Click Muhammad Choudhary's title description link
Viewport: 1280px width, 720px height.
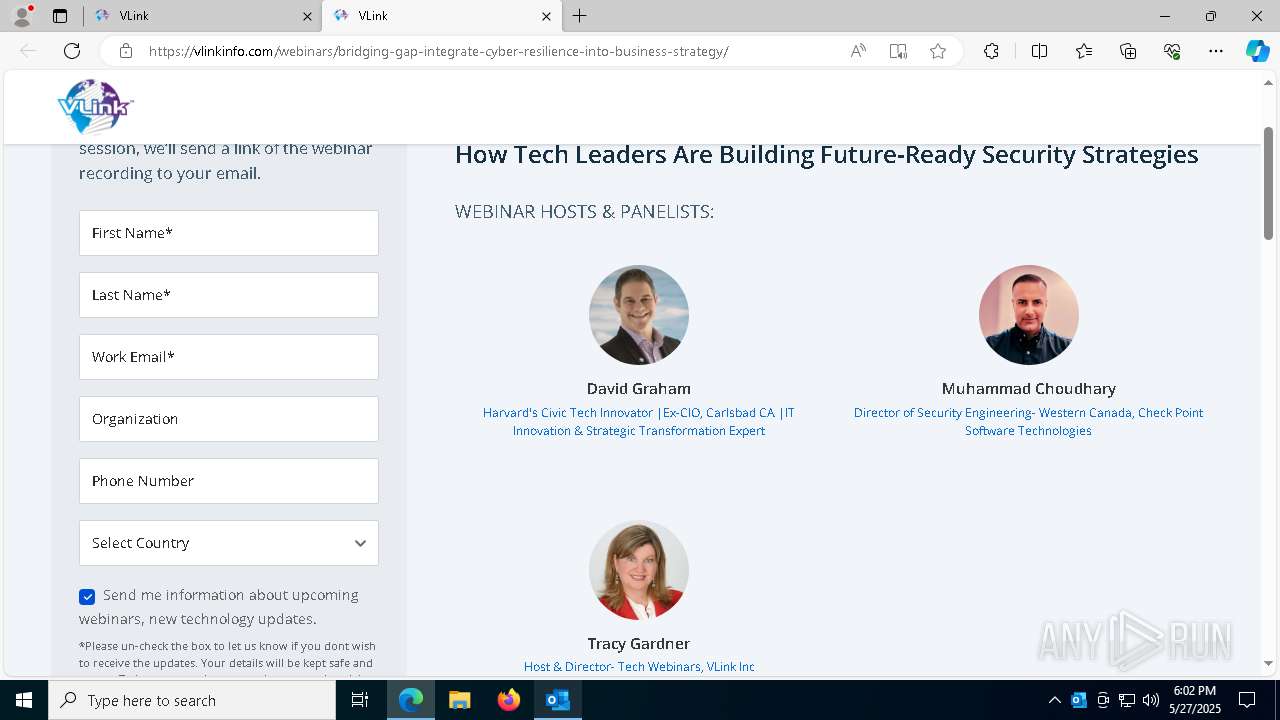pos(1028,422)
